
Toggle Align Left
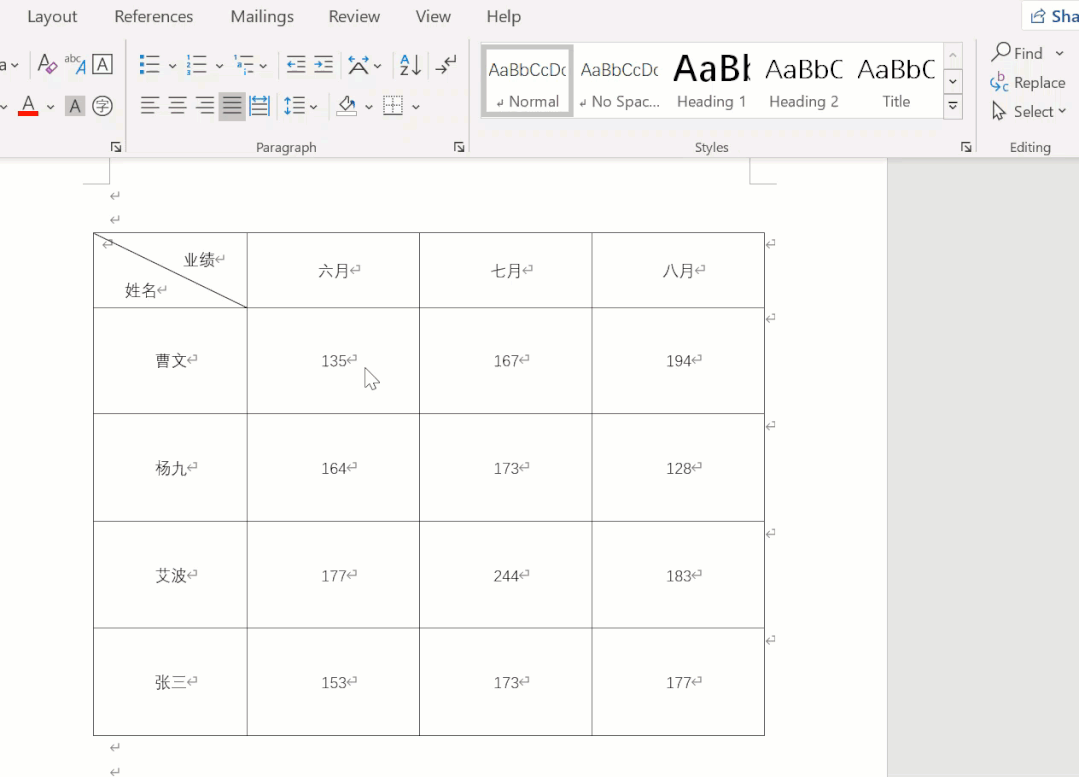[150, 106]
